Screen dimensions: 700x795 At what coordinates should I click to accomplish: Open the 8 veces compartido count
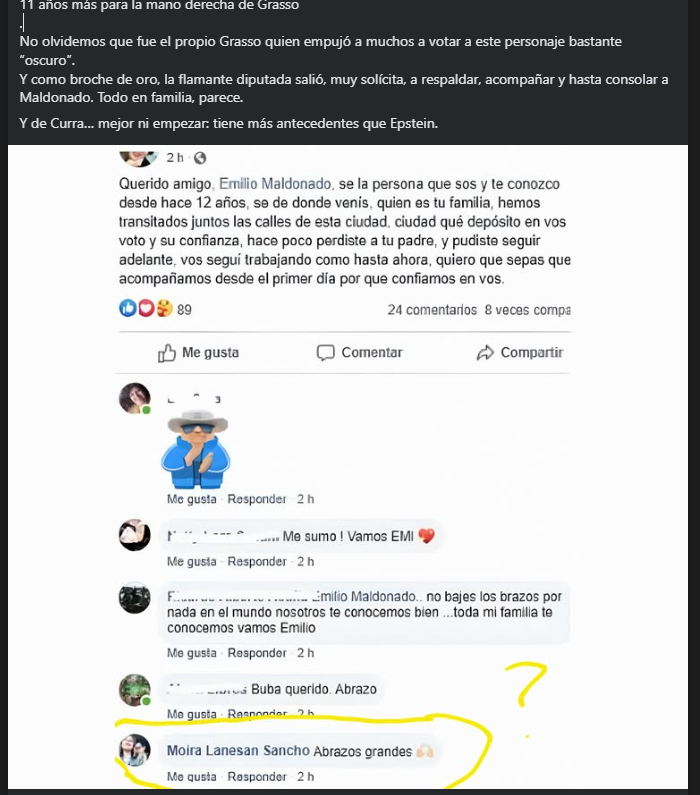coord(527,310)
